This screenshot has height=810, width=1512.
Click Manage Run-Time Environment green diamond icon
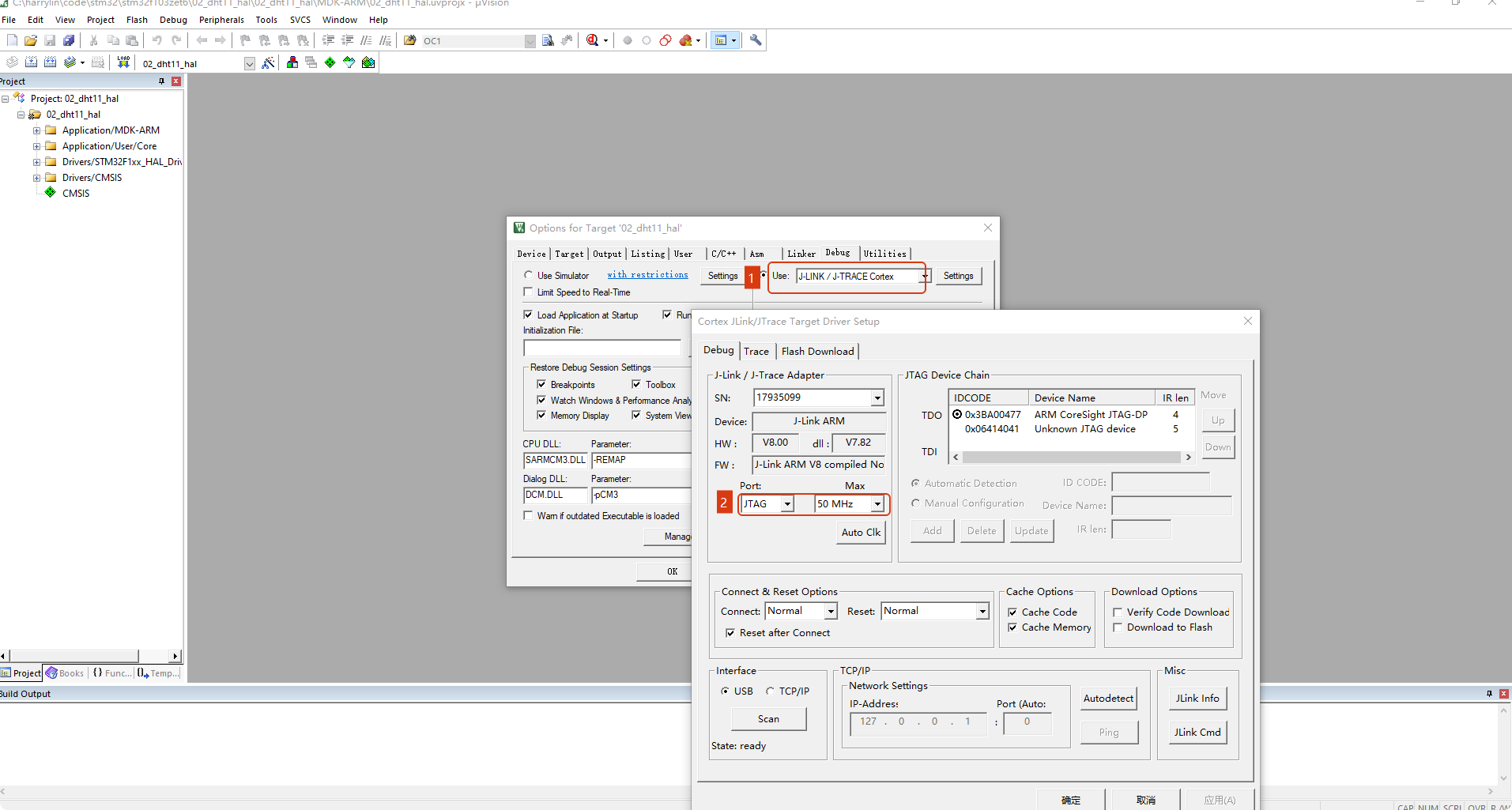point(330,62)
